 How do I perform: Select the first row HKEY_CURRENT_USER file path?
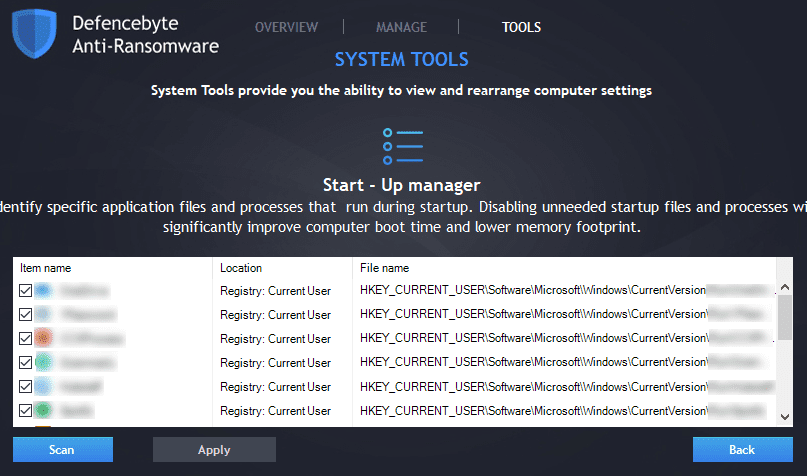533,290
